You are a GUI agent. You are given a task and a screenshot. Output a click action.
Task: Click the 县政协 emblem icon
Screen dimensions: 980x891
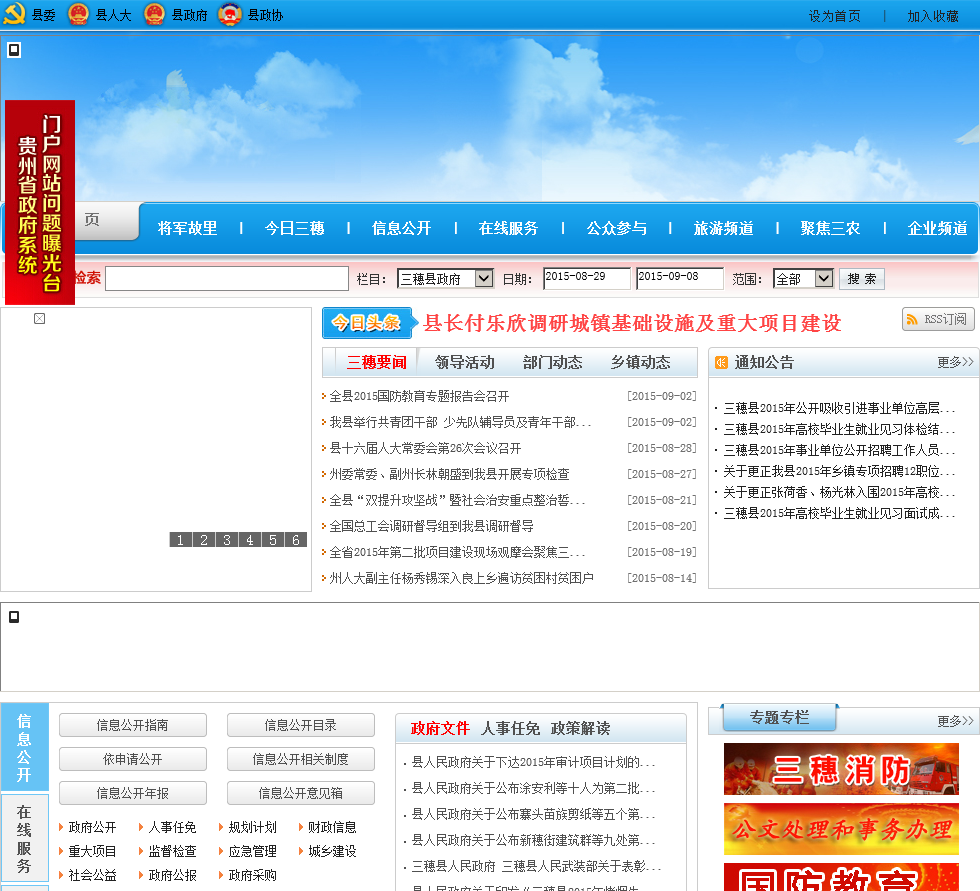[x=230, y=14]
